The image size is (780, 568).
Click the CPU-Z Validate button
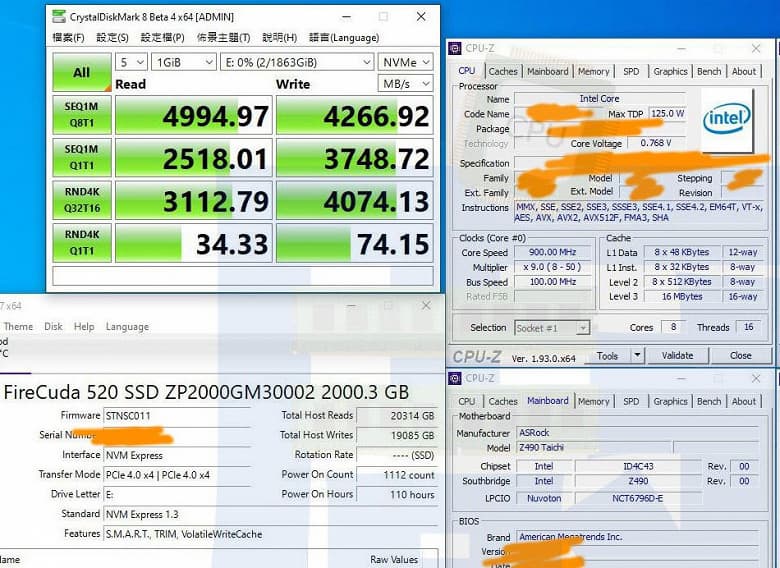(x=677, y=356)
